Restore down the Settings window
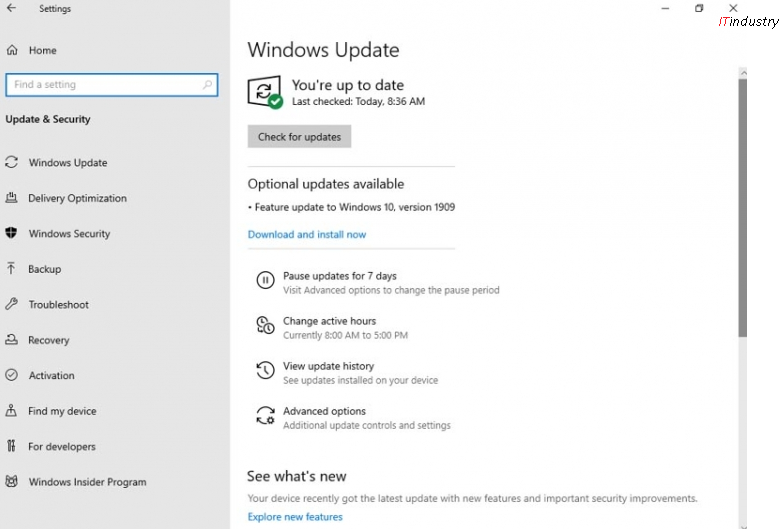Viewport: 783px width, 529px height. tap(699, 8)
